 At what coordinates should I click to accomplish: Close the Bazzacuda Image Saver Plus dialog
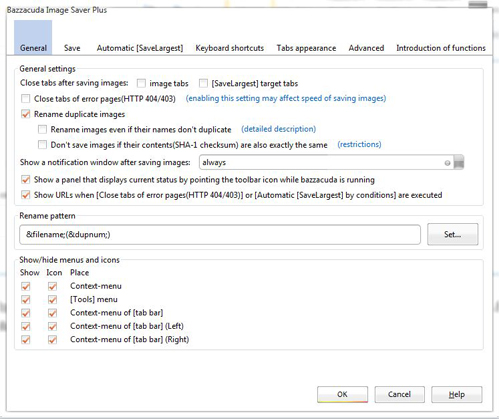[478, 4]
